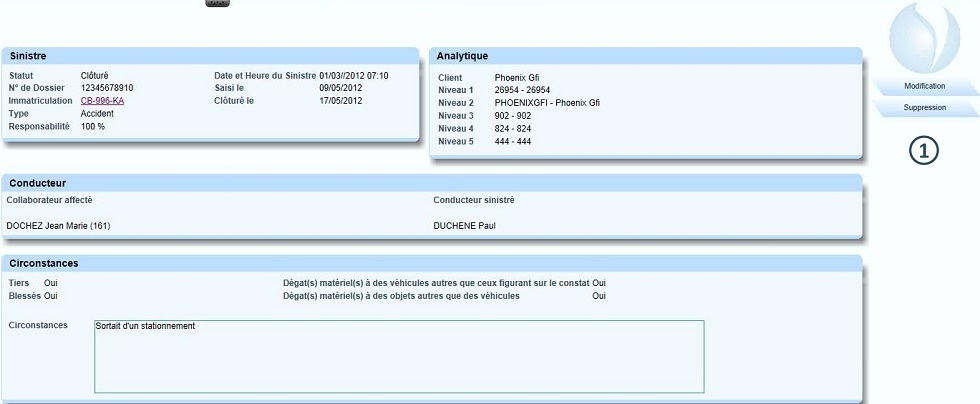Select the Sinistre panel header
Image resolution: width=980 pixels, height=404 pixels.
210,56
